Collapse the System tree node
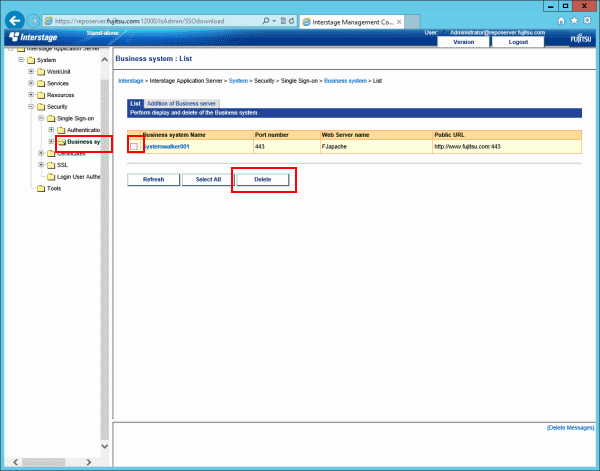Screen dimensions: 600x471 [21, 60]
